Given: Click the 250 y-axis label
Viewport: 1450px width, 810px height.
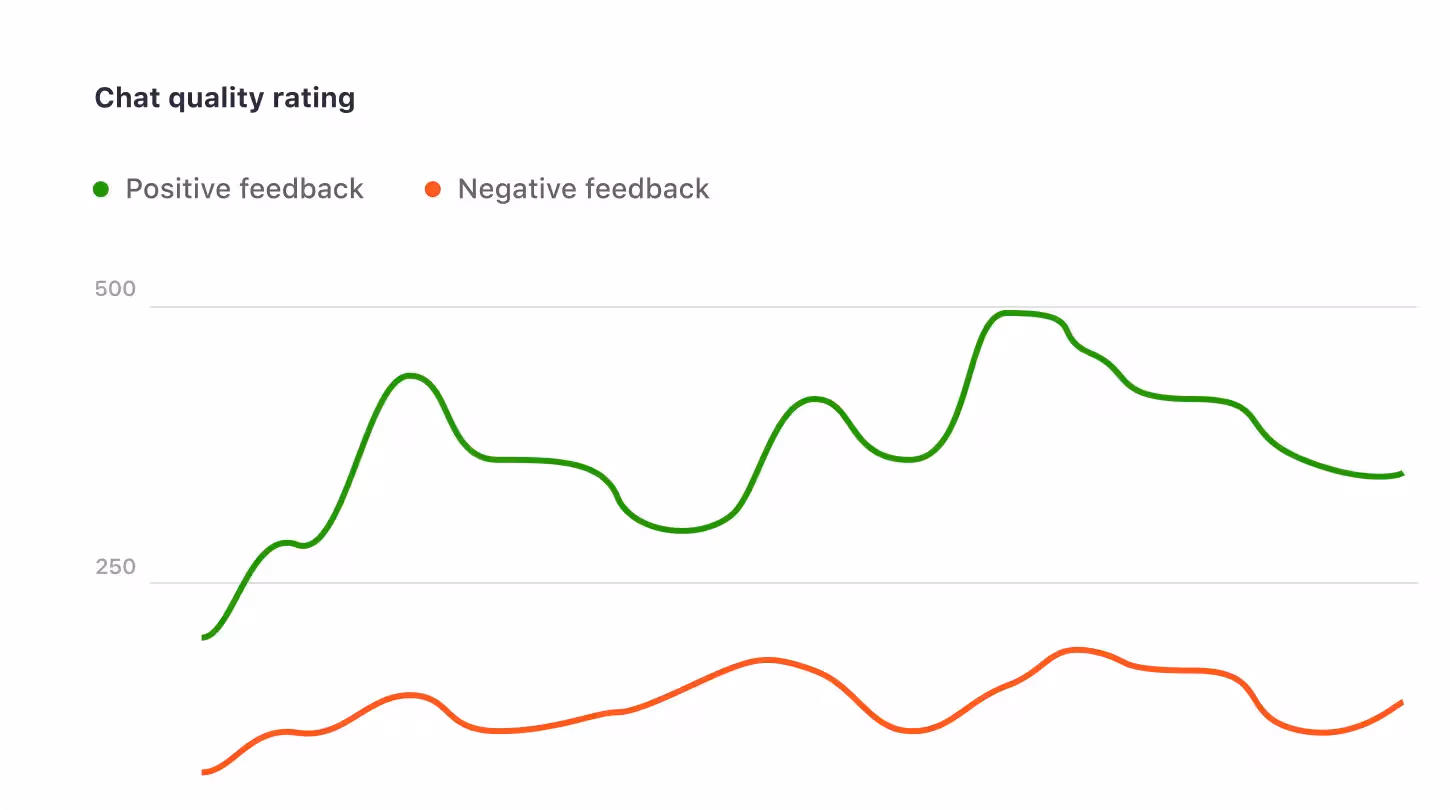Looking at the screenshot, I should 115,568.
